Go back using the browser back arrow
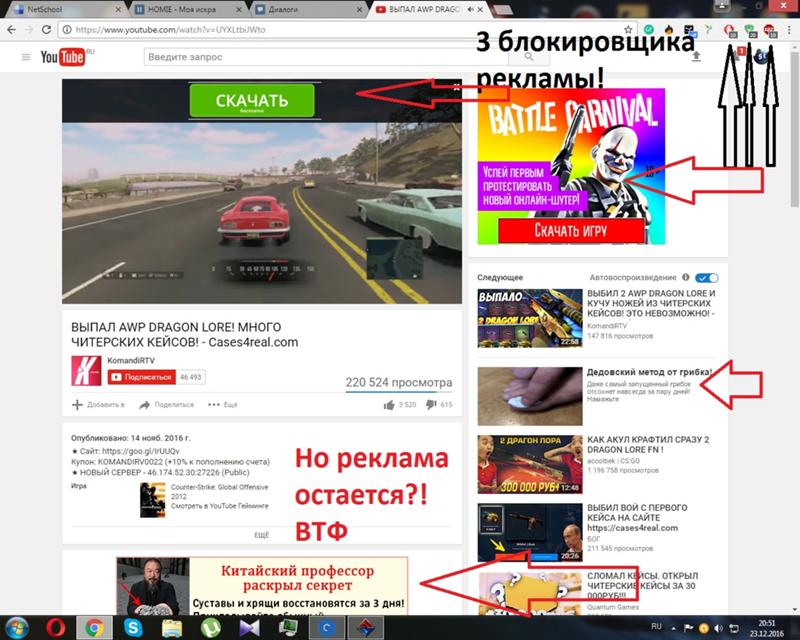Viewport: 800px width, 640px height. (x=11, y=30)
